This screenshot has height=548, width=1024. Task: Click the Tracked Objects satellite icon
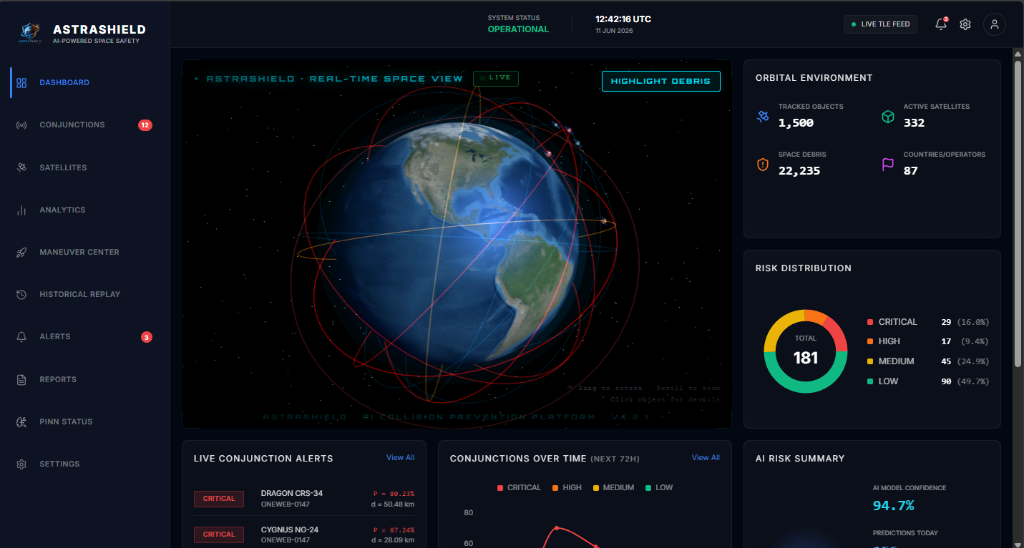pyautogui.click(x=763, y=117)
